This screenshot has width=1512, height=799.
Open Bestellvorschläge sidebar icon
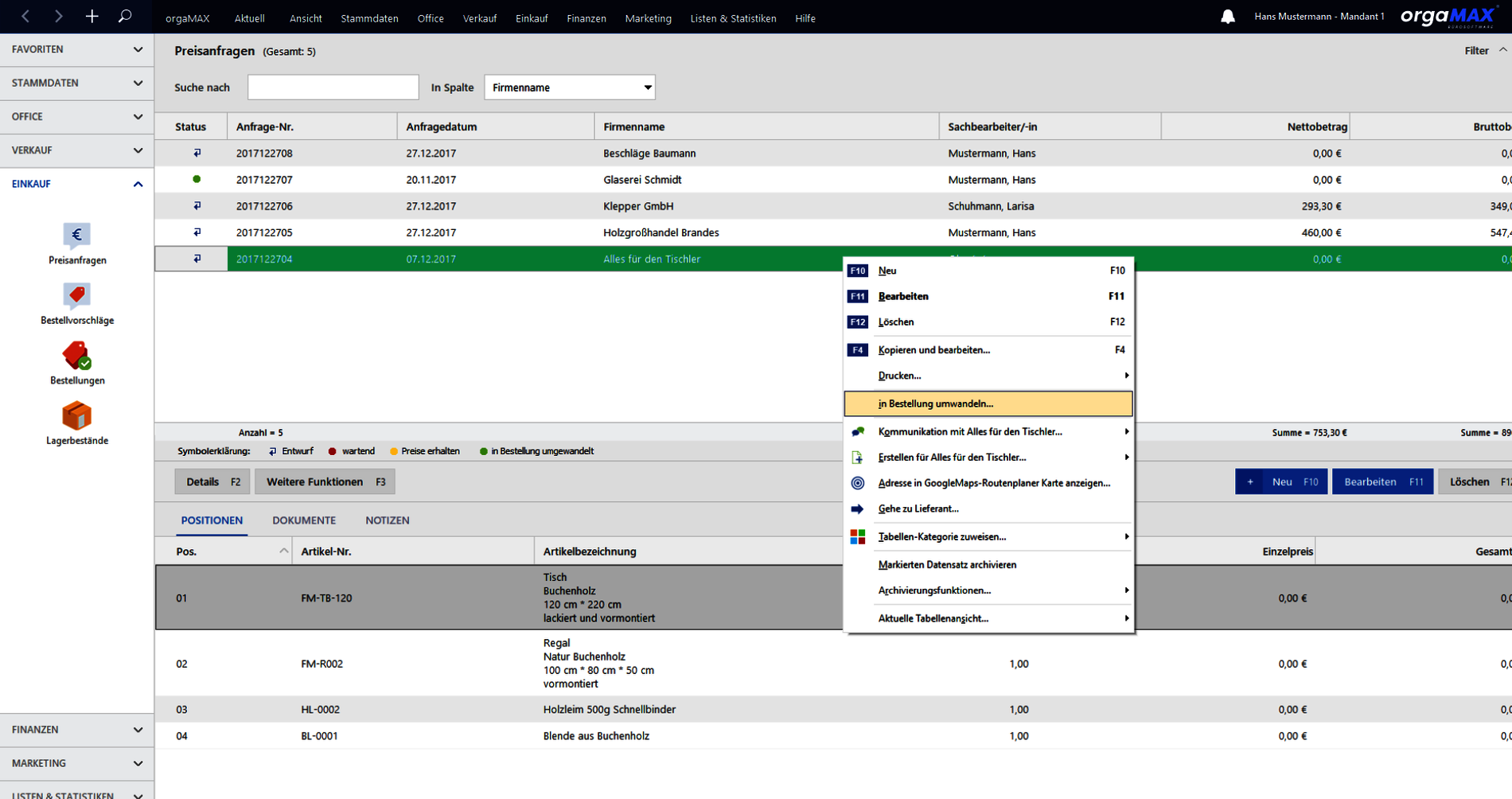77,304
